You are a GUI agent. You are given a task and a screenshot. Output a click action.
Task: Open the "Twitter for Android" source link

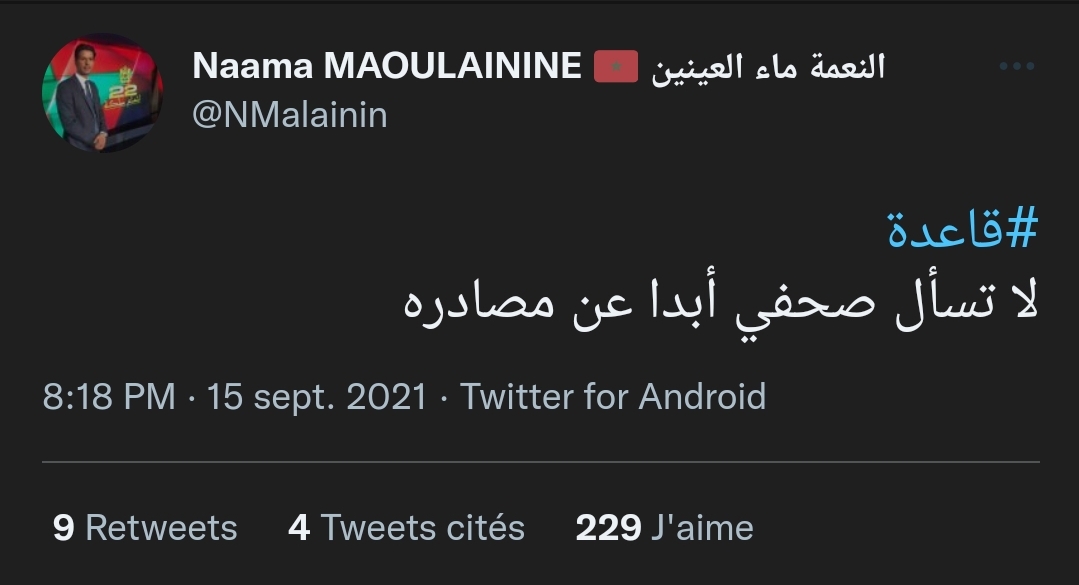click(x=613, y=397)
